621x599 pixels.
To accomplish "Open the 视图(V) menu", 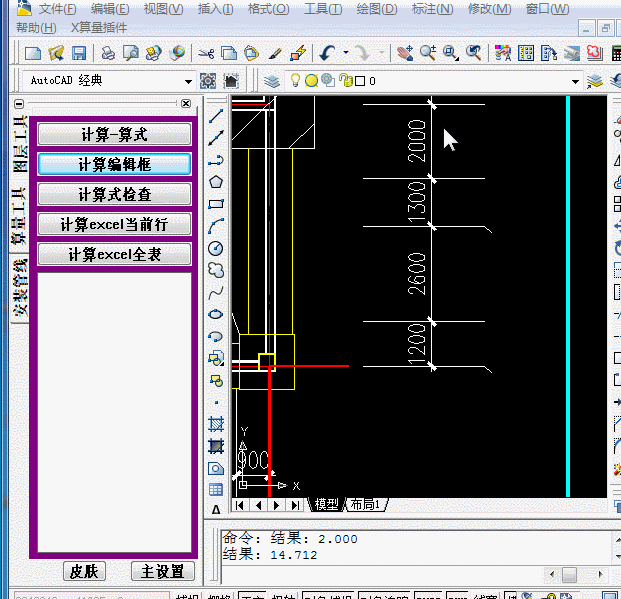I will [163, 9].
